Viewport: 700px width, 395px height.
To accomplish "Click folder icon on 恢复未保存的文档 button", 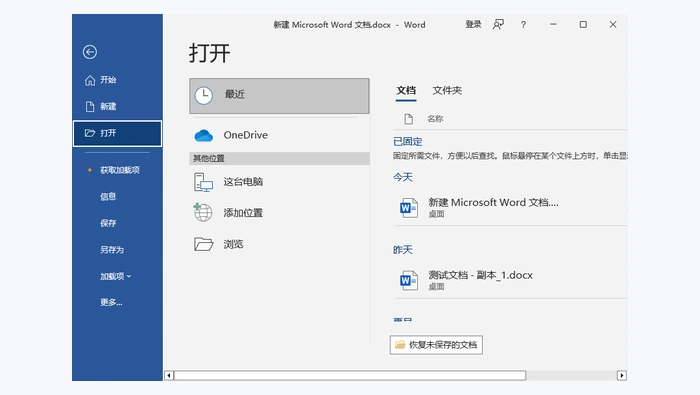I will (400, 345).
